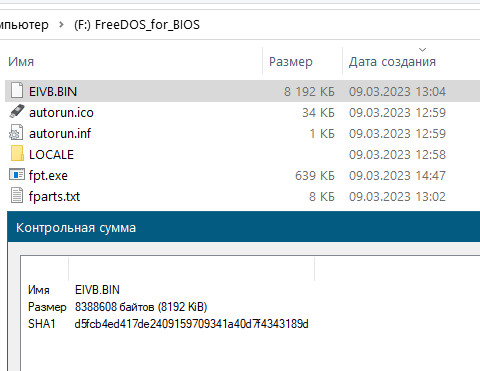Click the EIVB.BIN name in checksum panel
Image resolution: width=480 pixels, height=371 pixels.
tap(97, 290)
